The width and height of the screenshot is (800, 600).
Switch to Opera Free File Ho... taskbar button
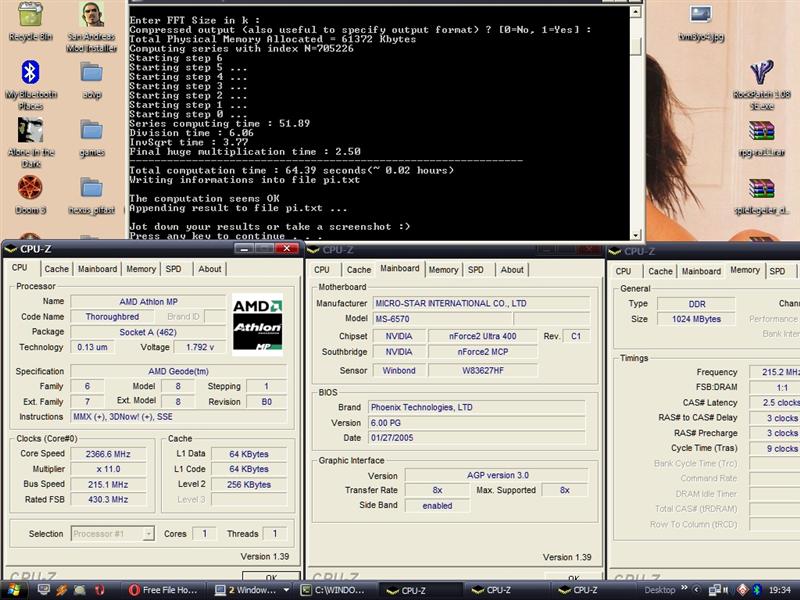[166, 590]
